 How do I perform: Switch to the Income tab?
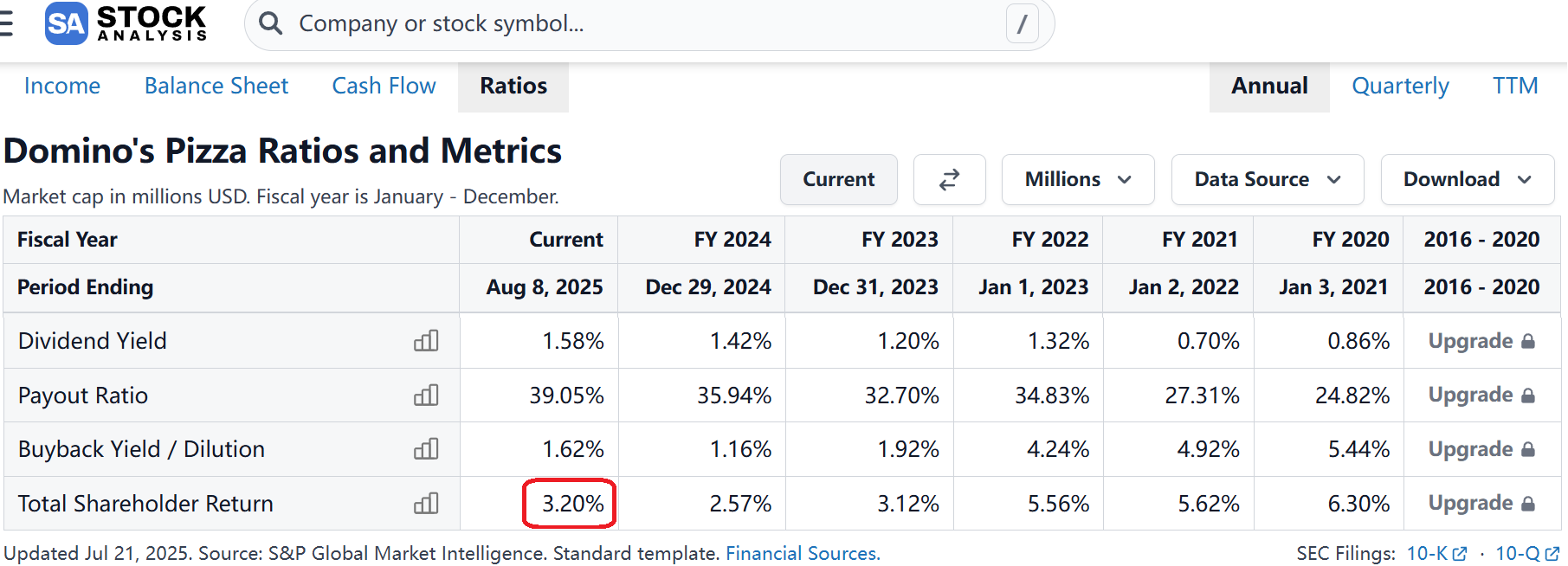click(x=62, y=86)
